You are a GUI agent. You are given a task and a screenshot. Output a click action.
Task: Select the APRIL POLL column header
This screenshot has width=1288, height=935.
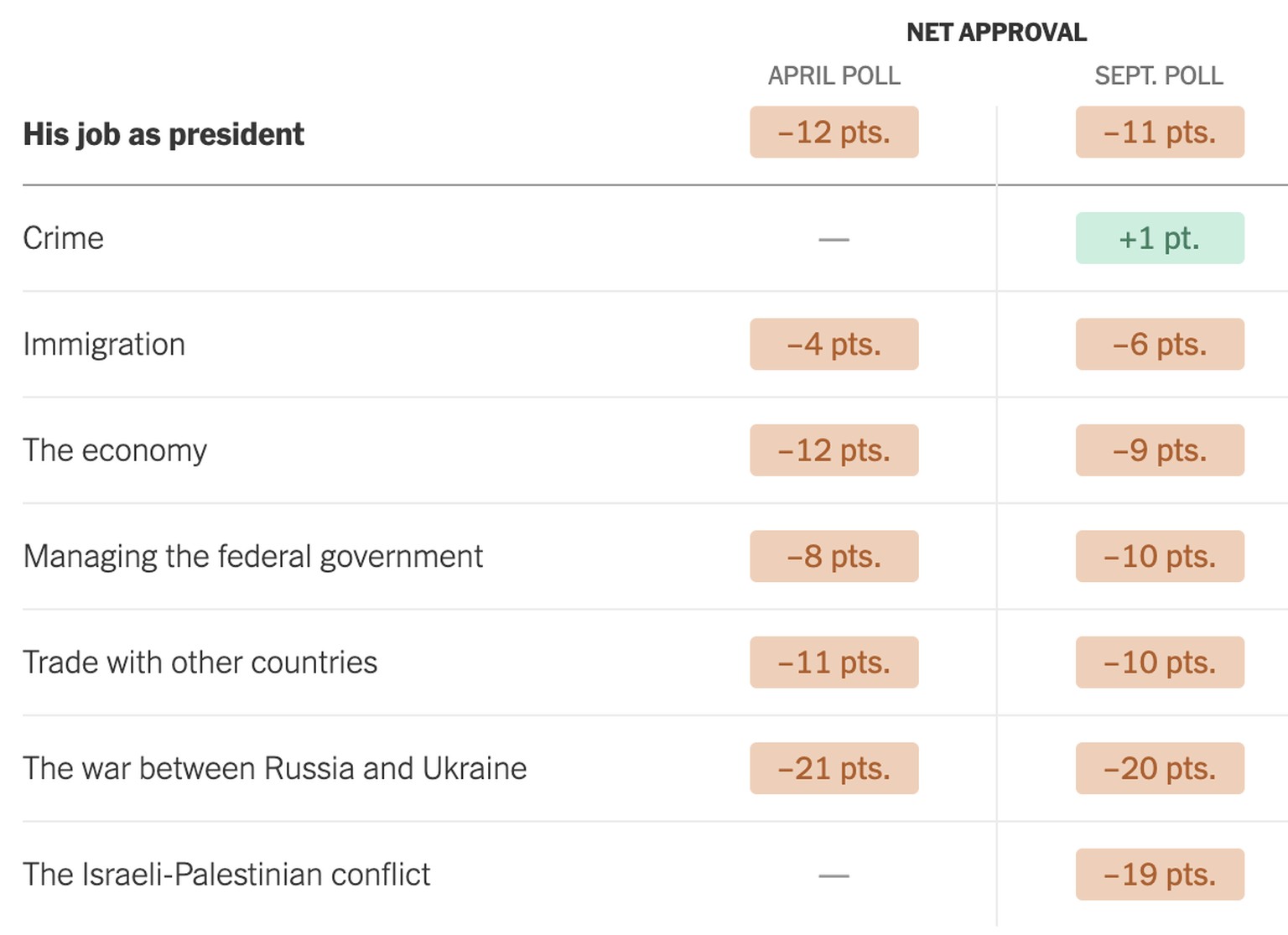834,75
